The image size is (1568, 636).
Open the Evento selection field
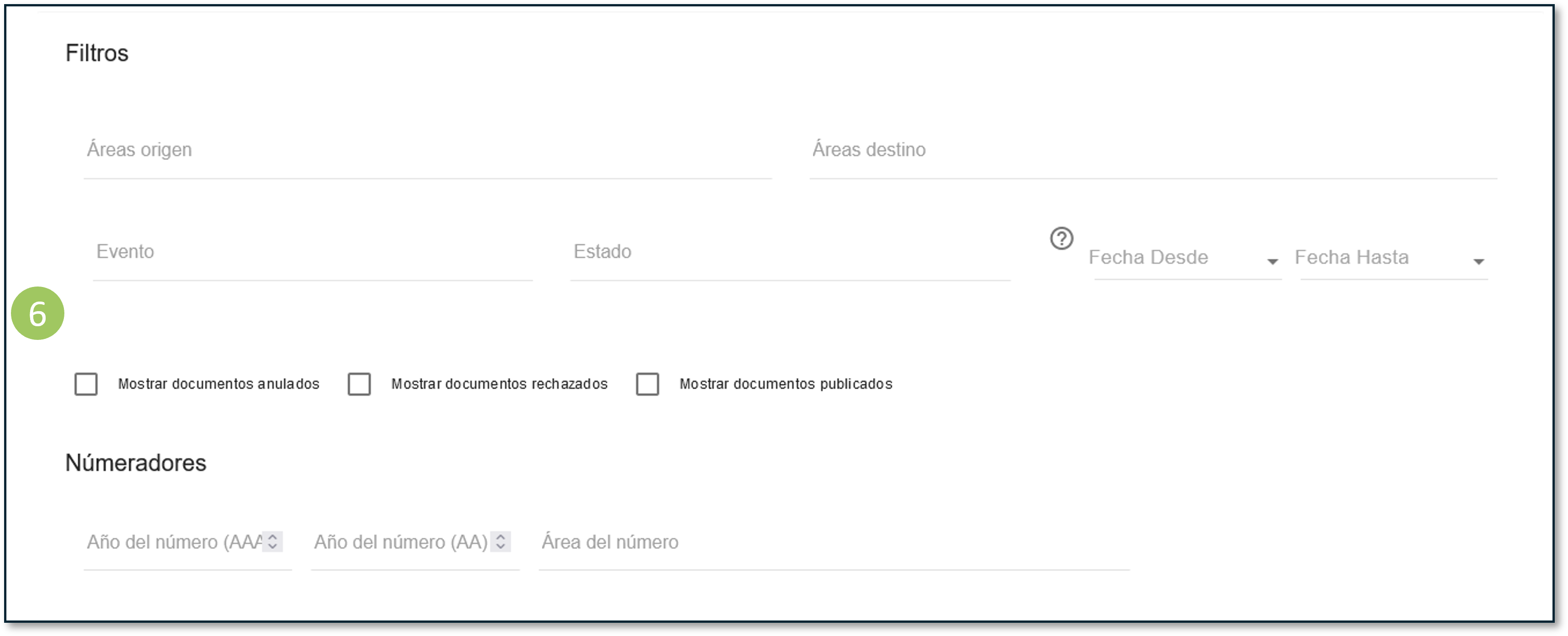click(x=312, y=252)
